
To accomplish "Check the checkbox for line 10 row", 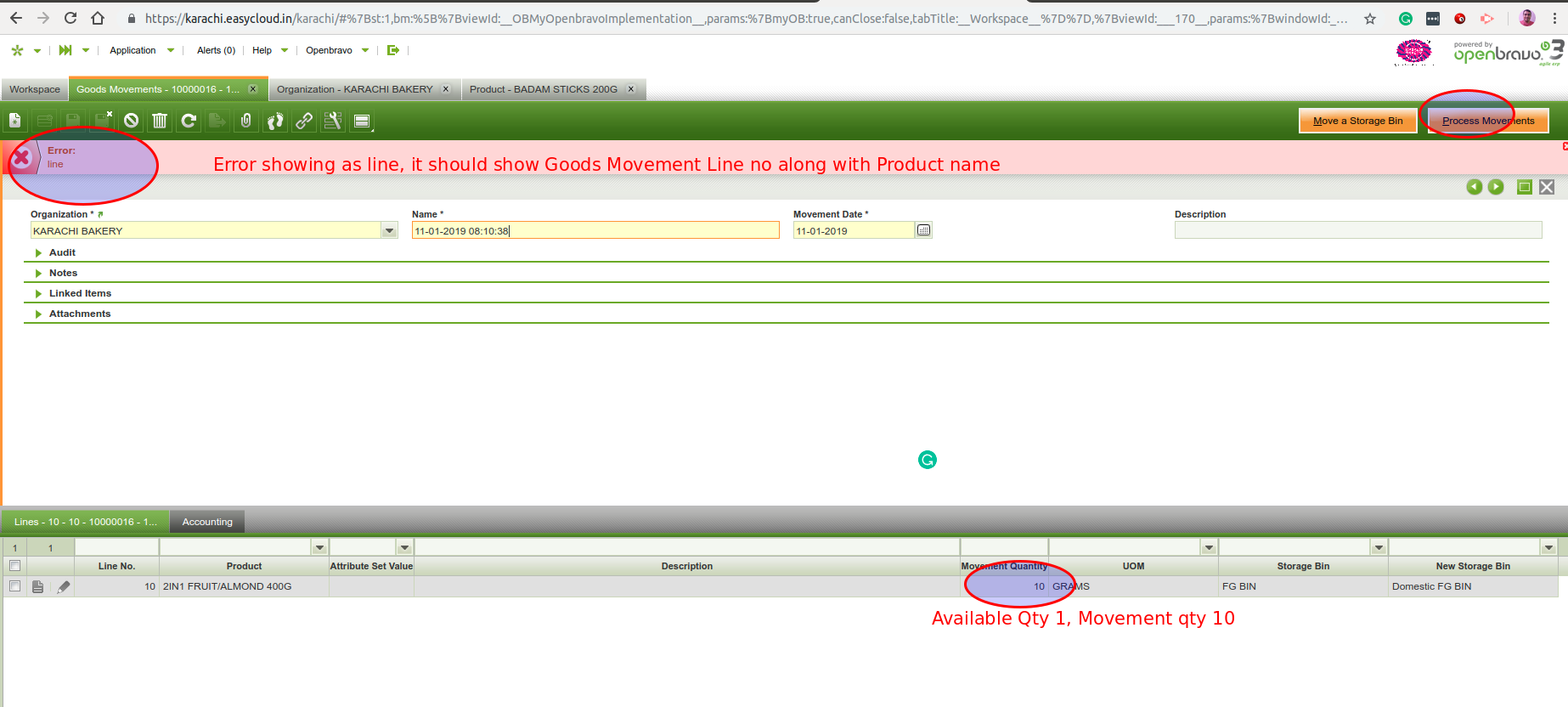I will click(14, 586).
